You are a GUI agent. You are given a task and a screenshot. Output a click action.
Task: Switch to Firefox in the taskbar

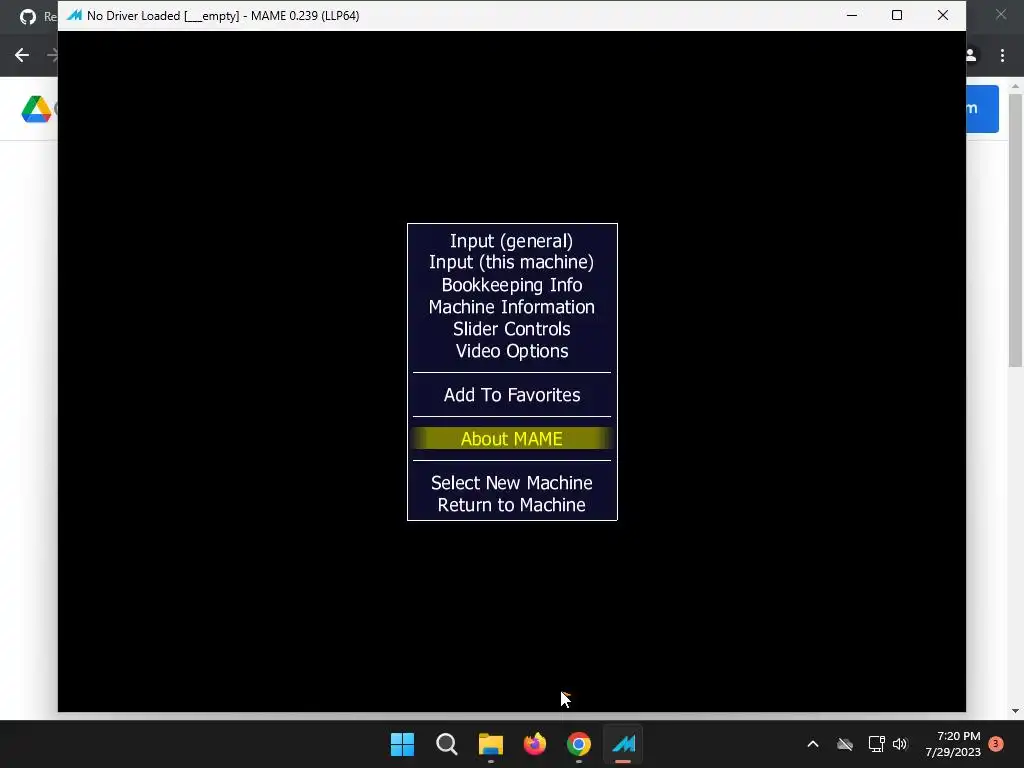click(535, 744)
